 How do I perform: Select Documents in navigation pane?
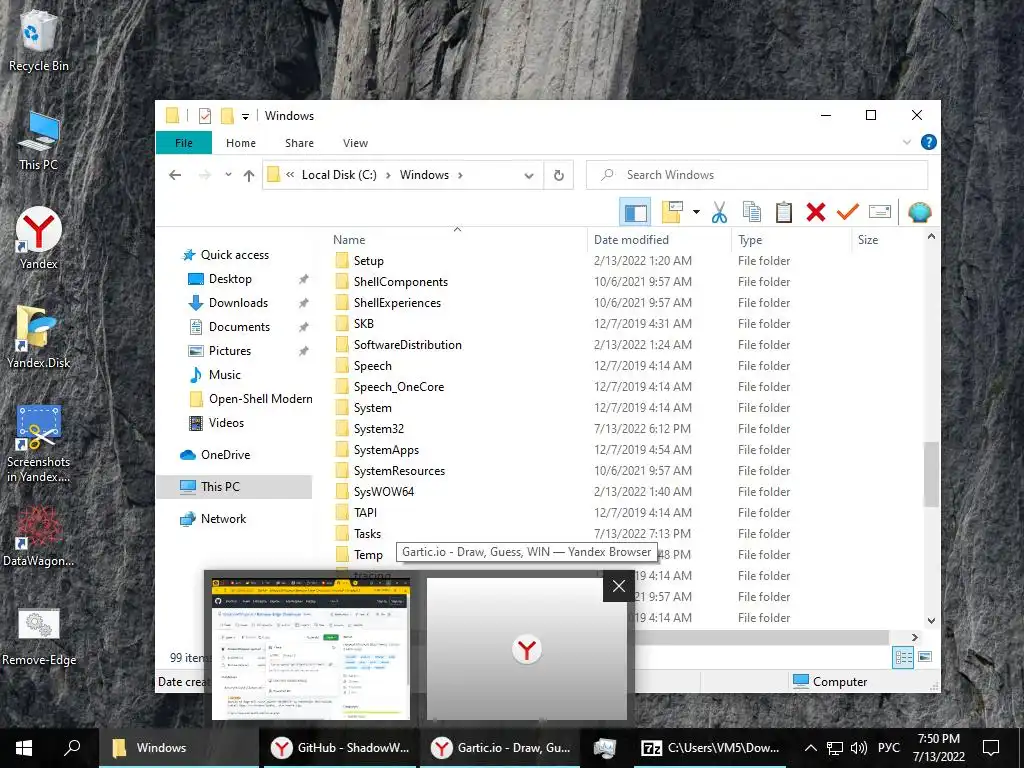coord(239,327)
